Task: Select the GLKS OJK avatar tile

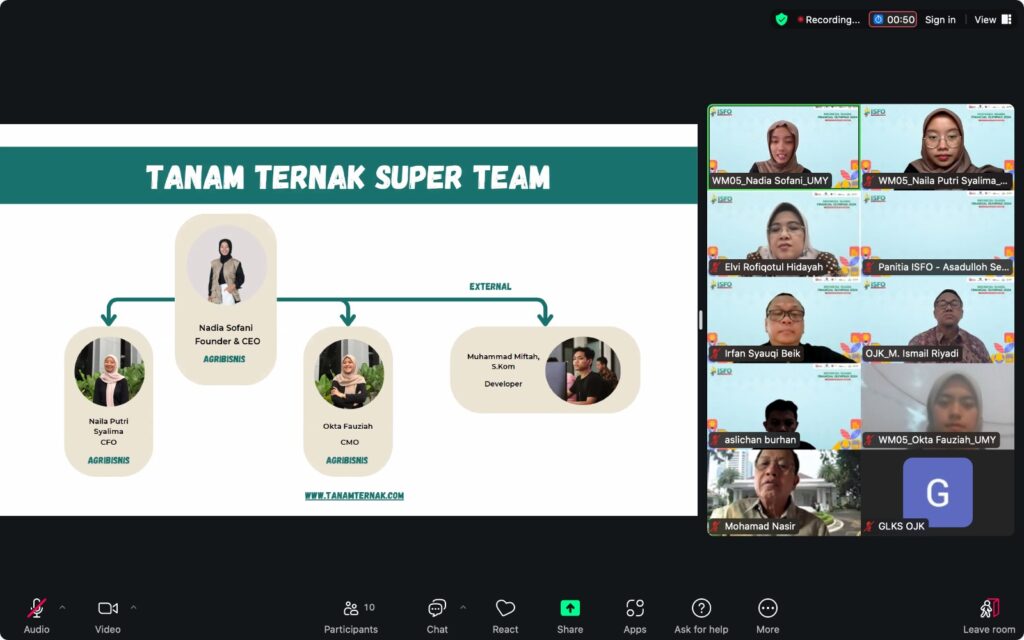Action: (x=938, y=493)
